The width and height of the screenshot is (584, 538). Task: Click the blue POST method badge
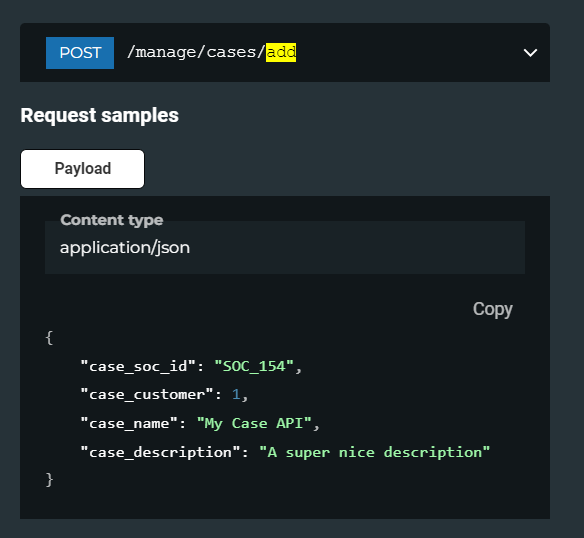(80, 53)
